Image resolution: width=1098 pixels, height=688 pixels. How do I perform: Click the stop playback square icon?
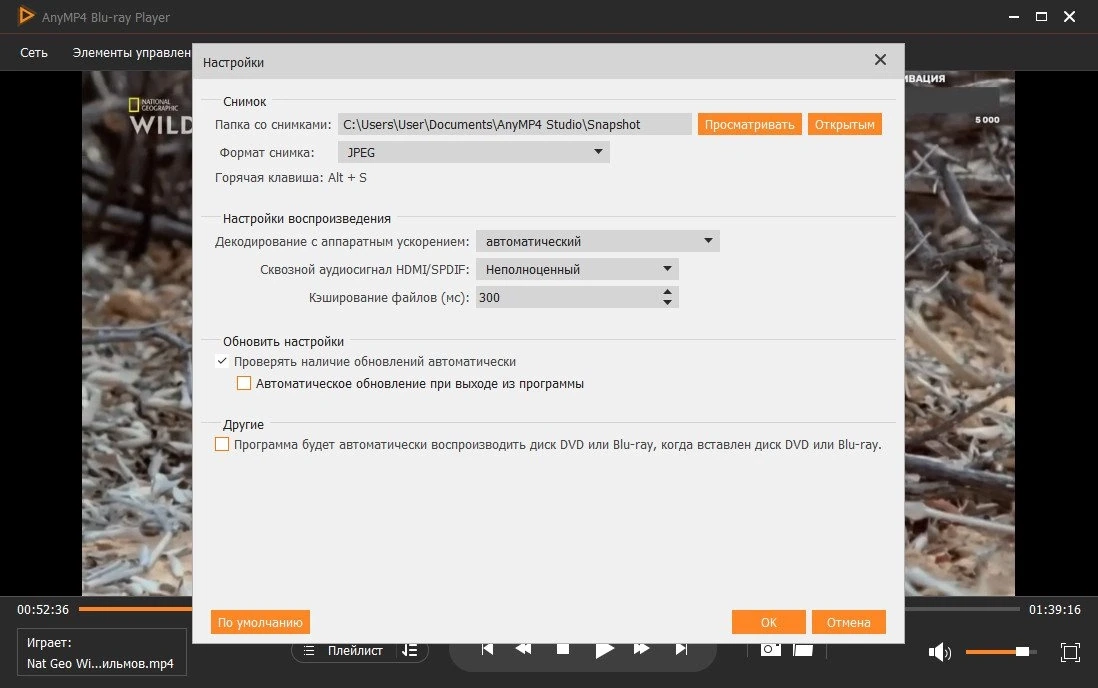562,649
